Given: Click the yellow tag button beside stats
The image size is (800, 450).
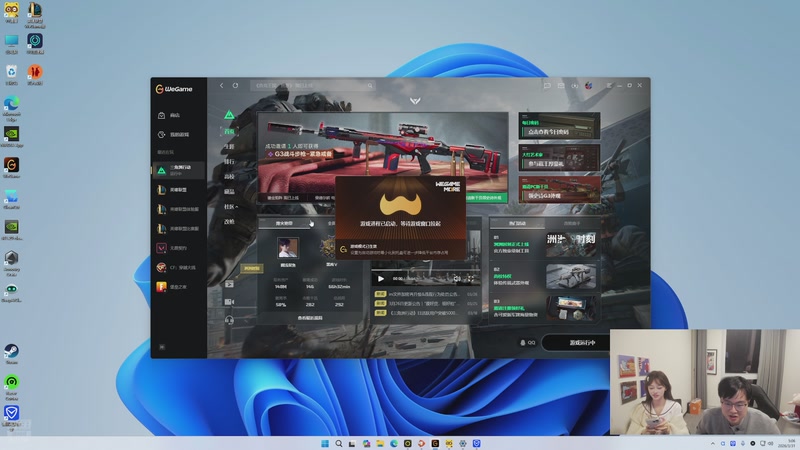Looking at the screenshot, I should pos(252,268).
